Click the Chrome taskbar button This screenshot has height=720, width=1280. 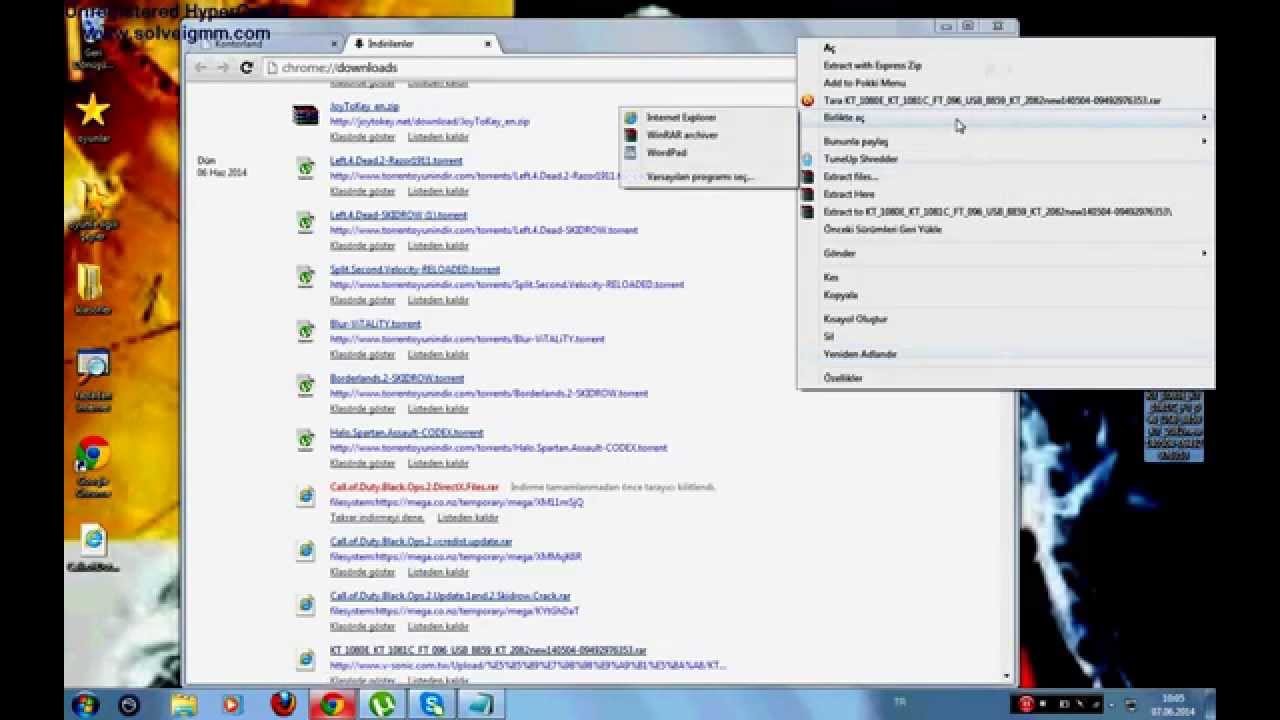(333, 705)
